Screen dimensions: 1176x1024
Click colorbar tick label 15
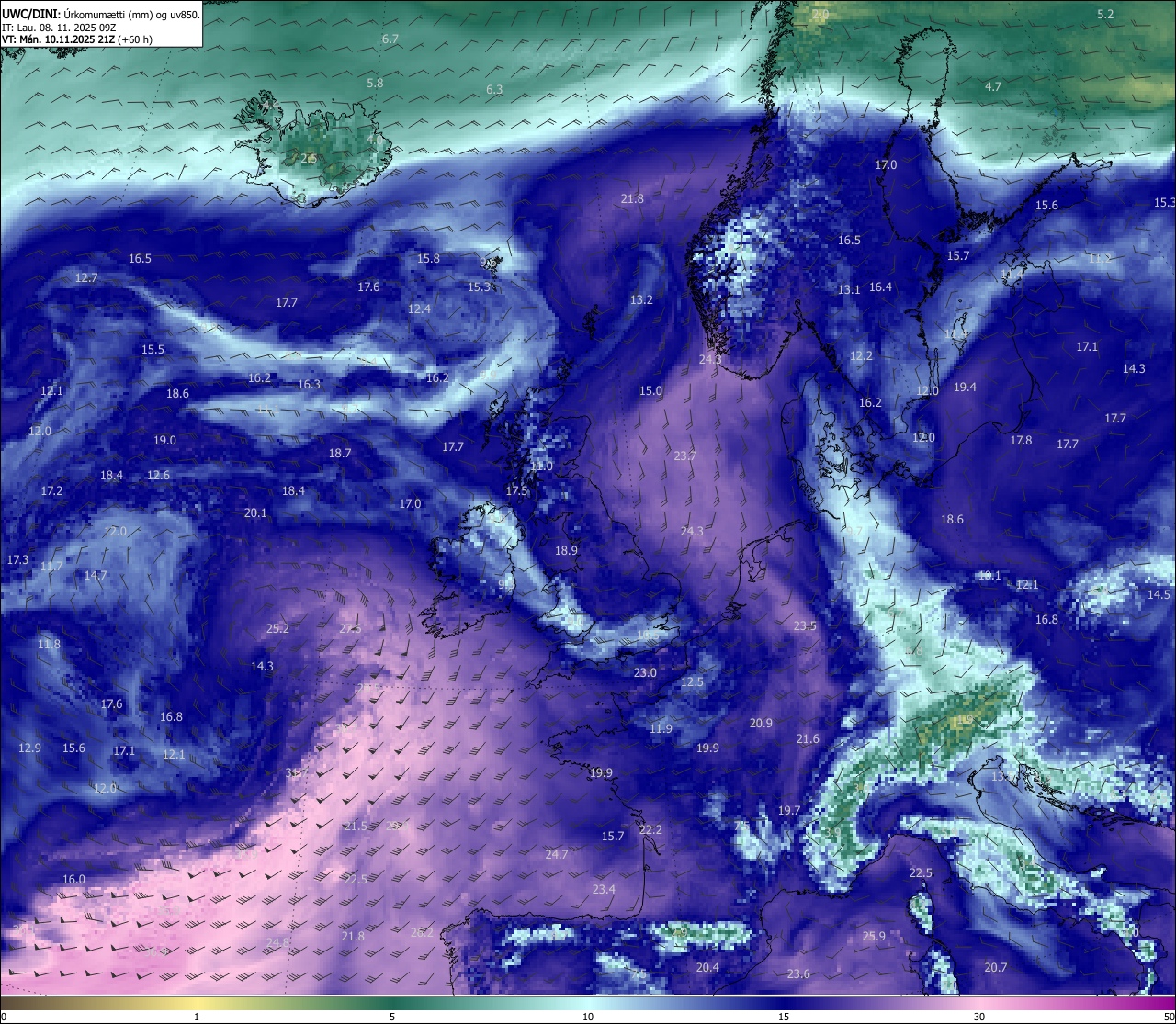coord(784,1017)
